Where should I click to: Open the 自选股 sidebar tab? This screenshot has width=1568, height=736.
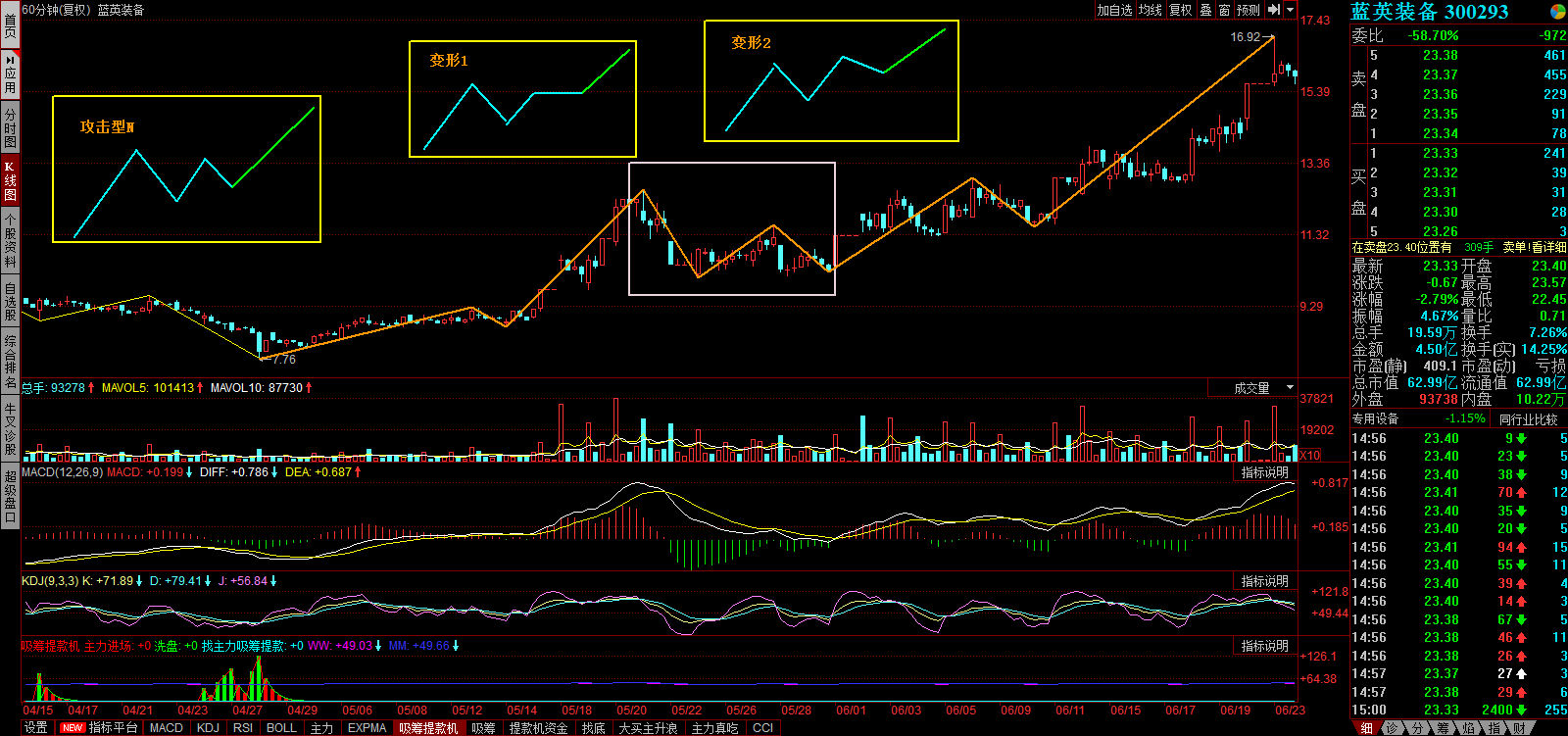10,302
